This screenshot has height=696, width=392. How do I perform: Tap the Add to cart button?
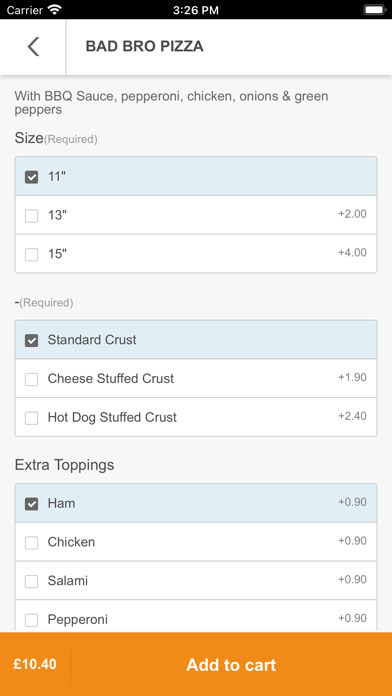point(231,664)
